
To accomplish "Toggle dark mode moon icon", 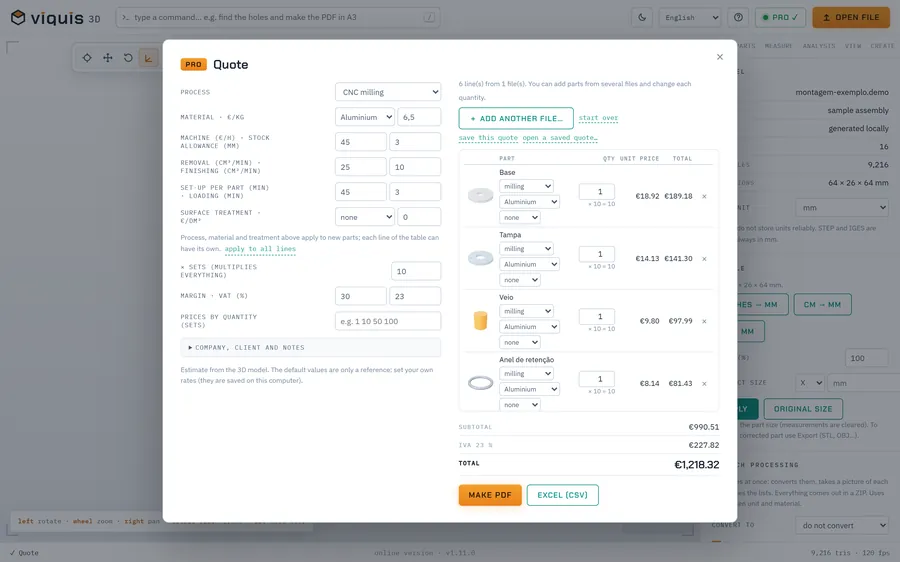I will (642, 17).
